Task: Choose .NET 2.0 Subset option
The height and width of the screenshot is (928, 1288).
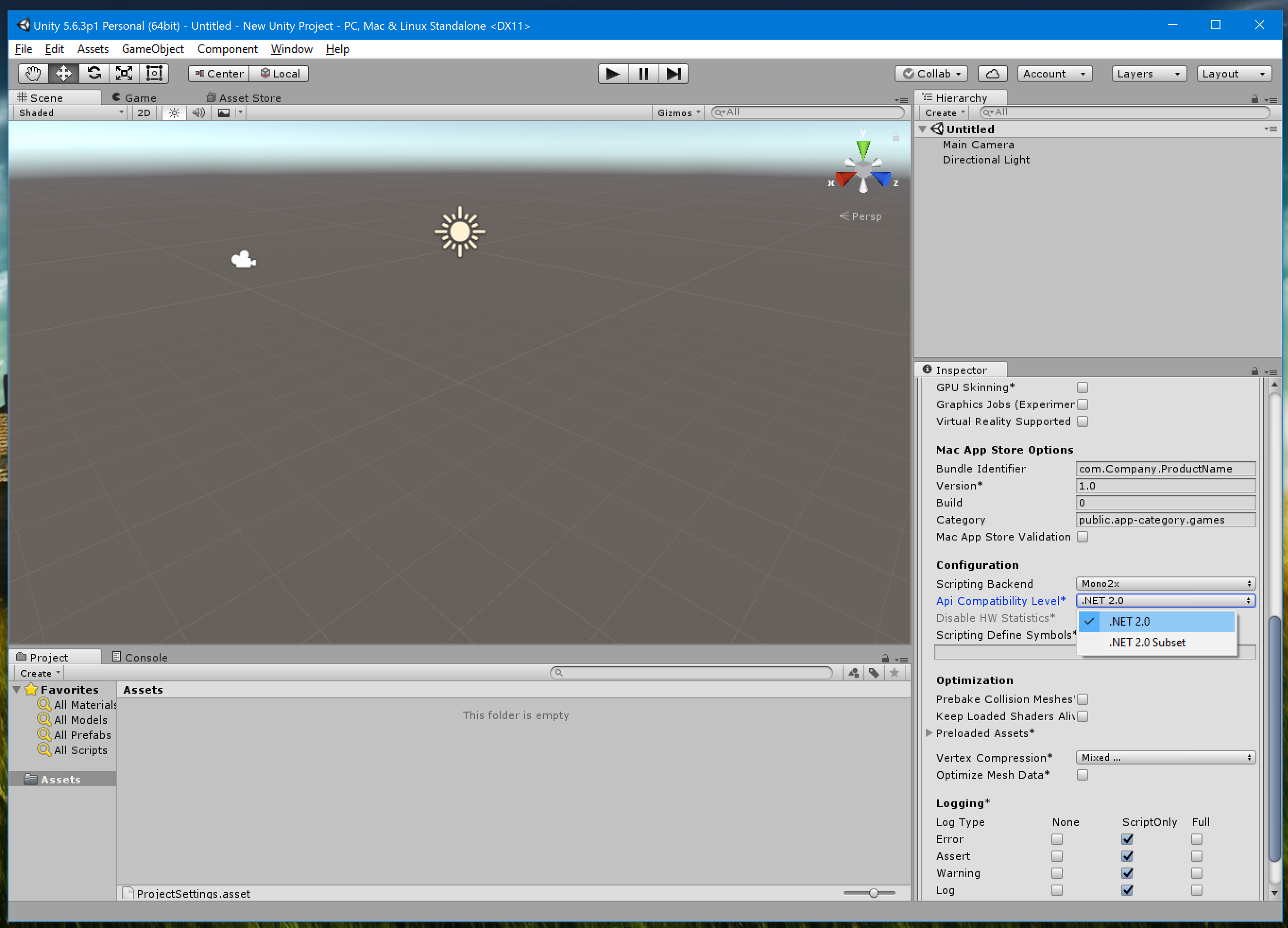Action: [1147, 642]
